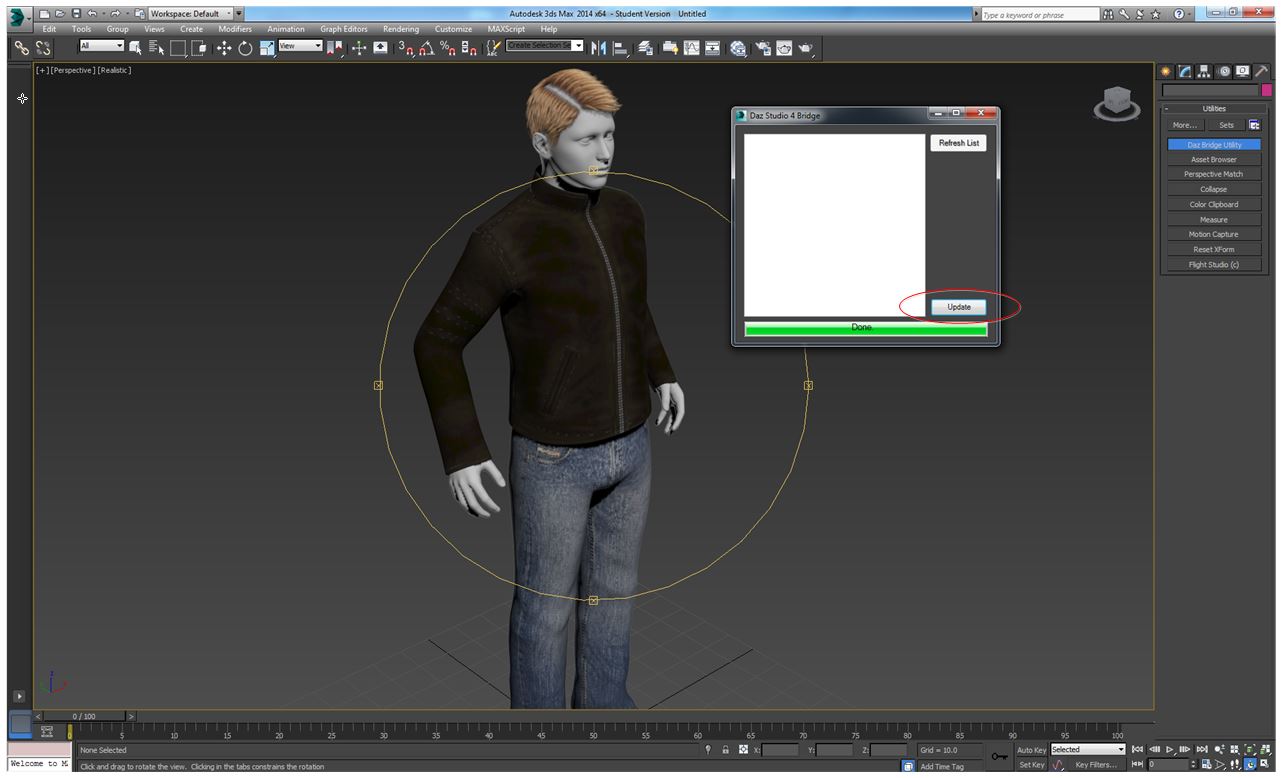Click the viewport [+] menu label
The image size is (1281, 778).
pyautogui.click(x=42, y=70)
